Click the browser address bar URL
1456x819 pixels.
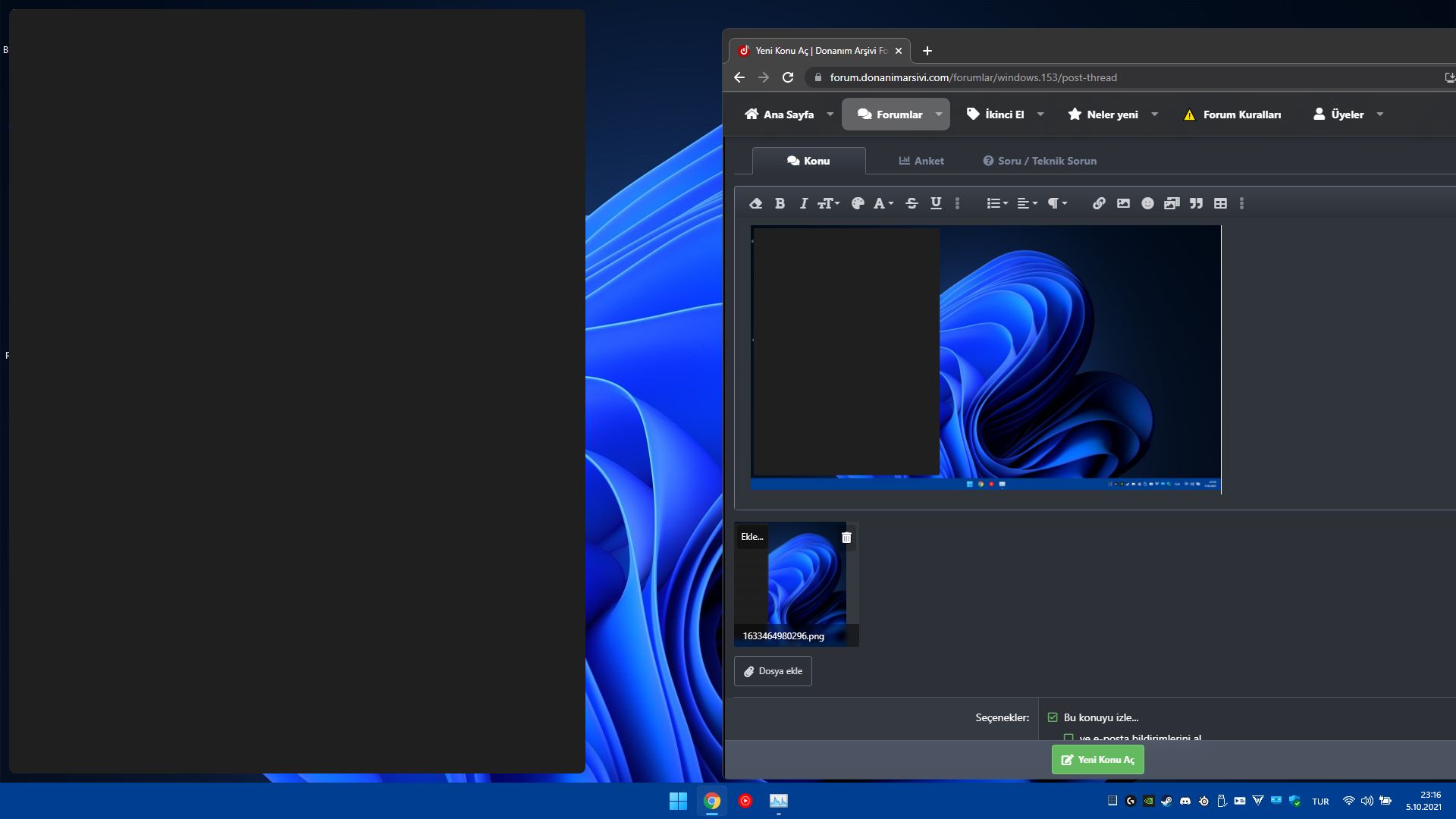pos(973,77)
